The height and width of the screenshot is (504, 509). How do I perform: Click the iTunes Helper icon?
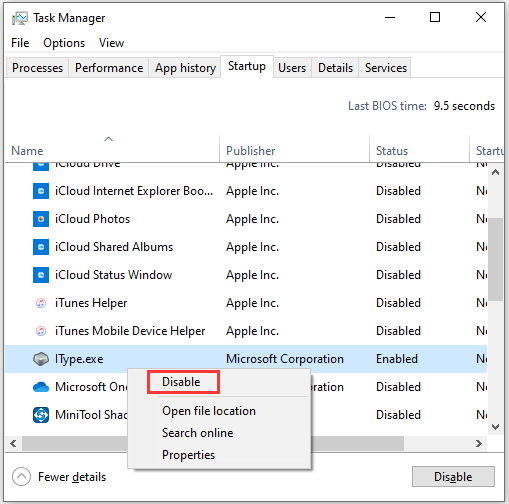pos(41,303)
